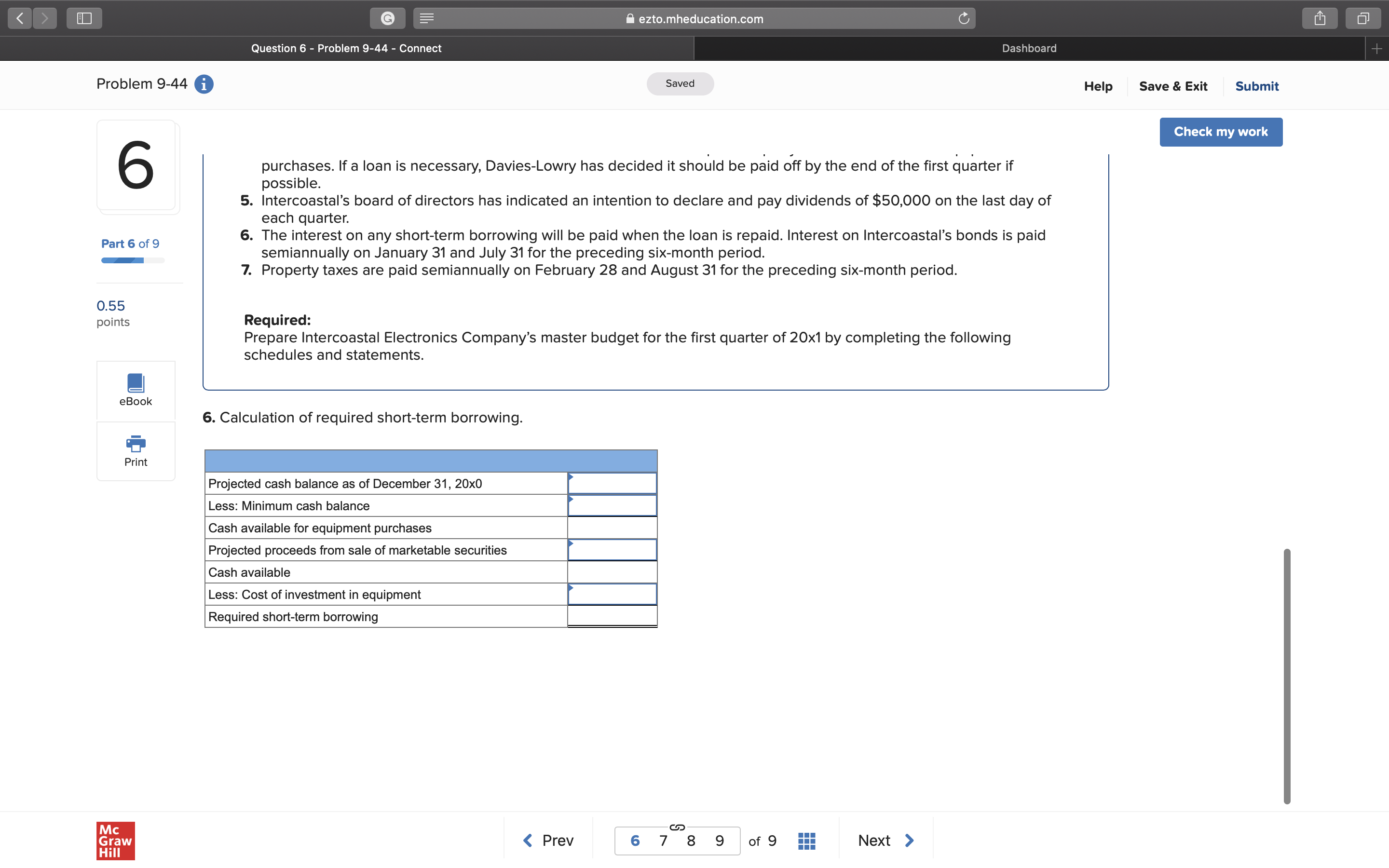This screenshot has width=1389, height=868.
Task: Show all tabs overview
Action: click(x=1362, y=18)
